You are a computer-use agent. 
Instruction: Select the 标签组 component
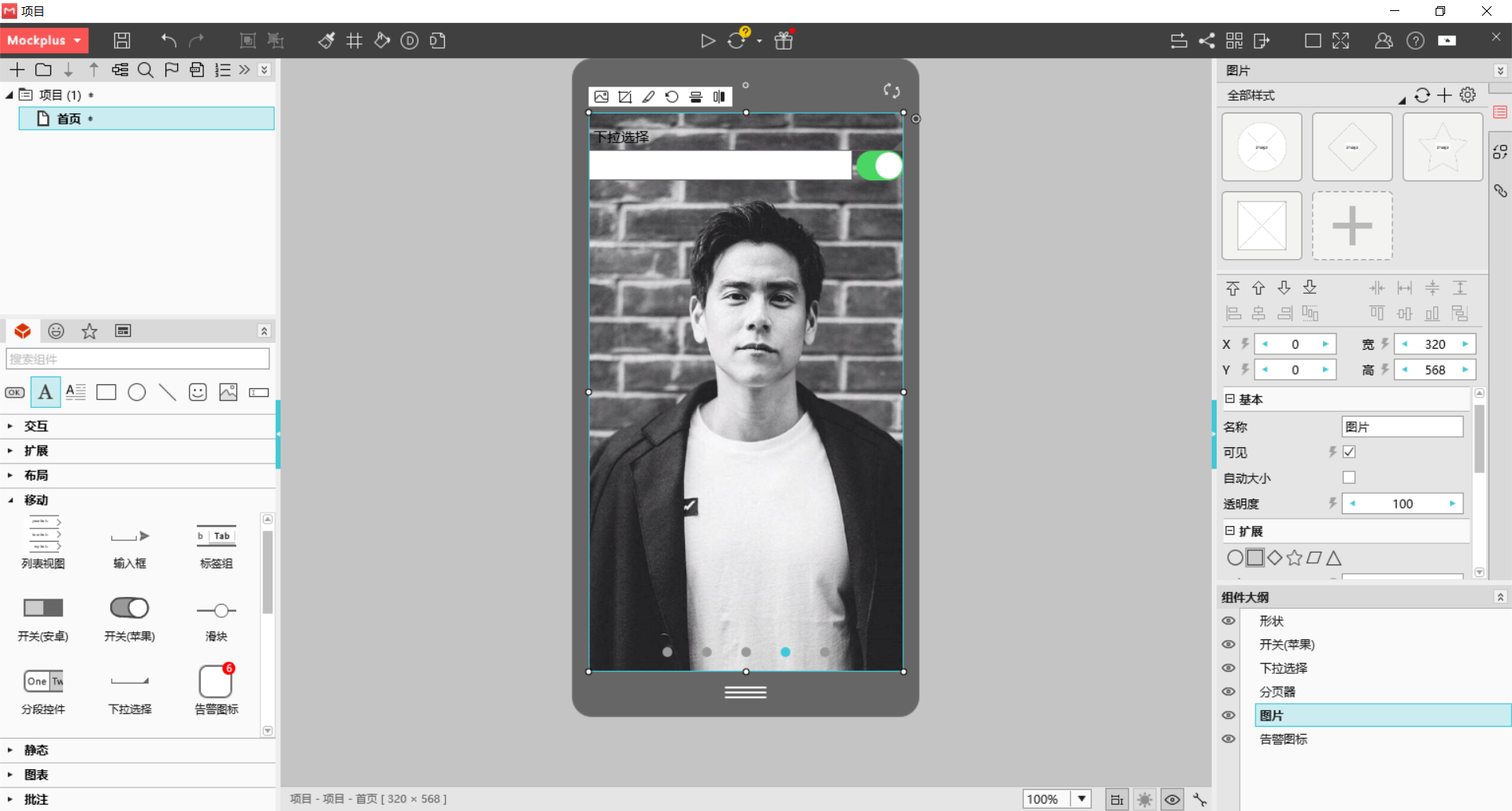pos(217,546)
